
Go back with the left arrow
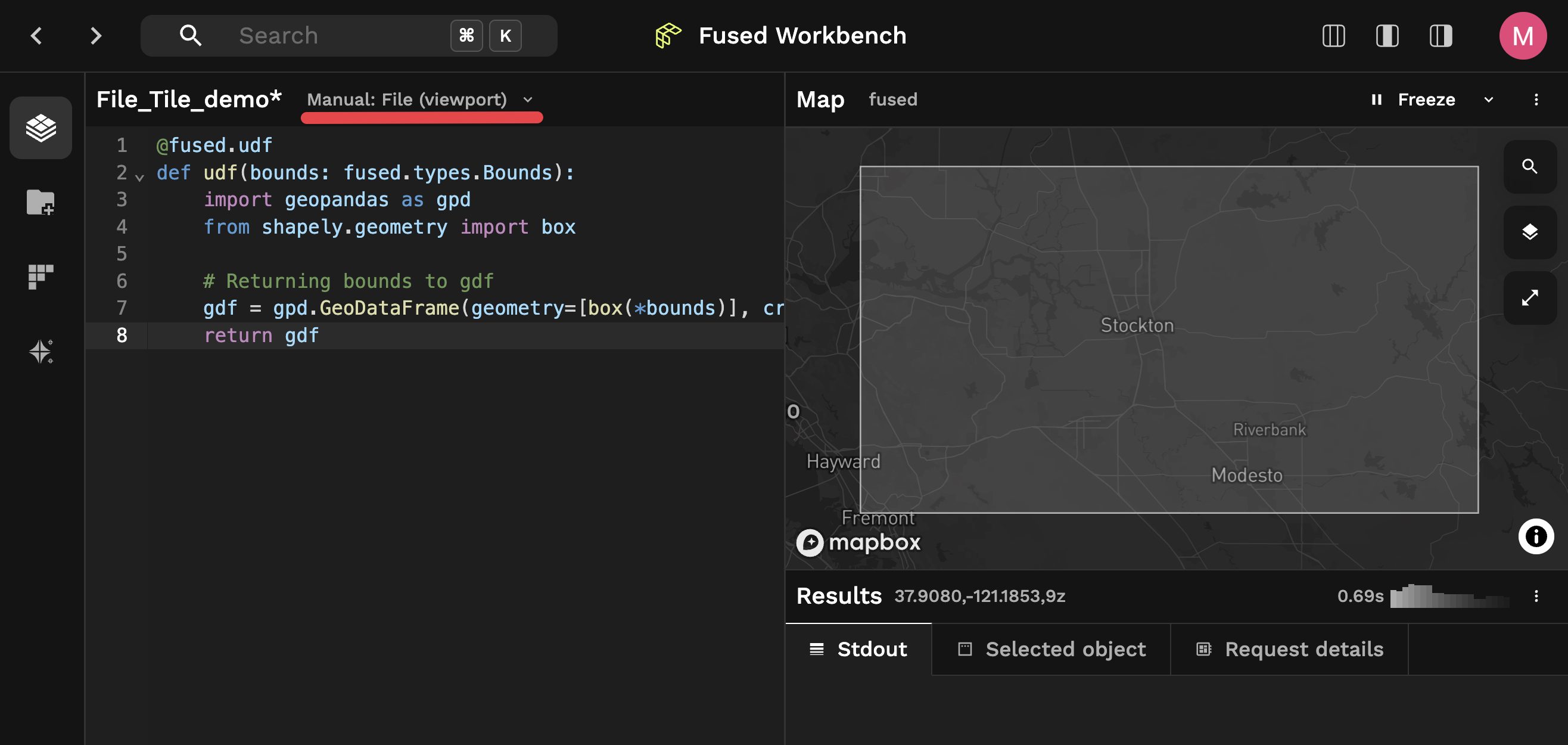[36, 35]
